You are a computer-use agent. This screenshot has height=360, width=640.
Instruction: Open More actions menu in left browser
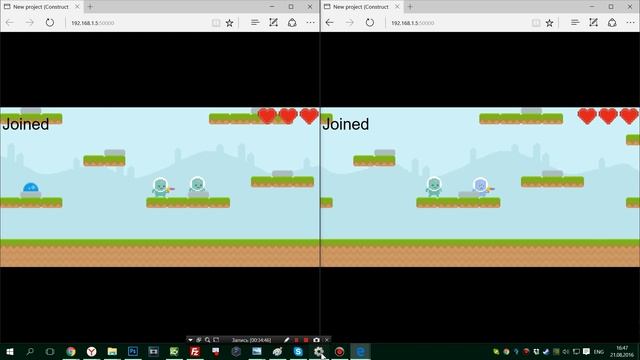[x=311, y=23]
